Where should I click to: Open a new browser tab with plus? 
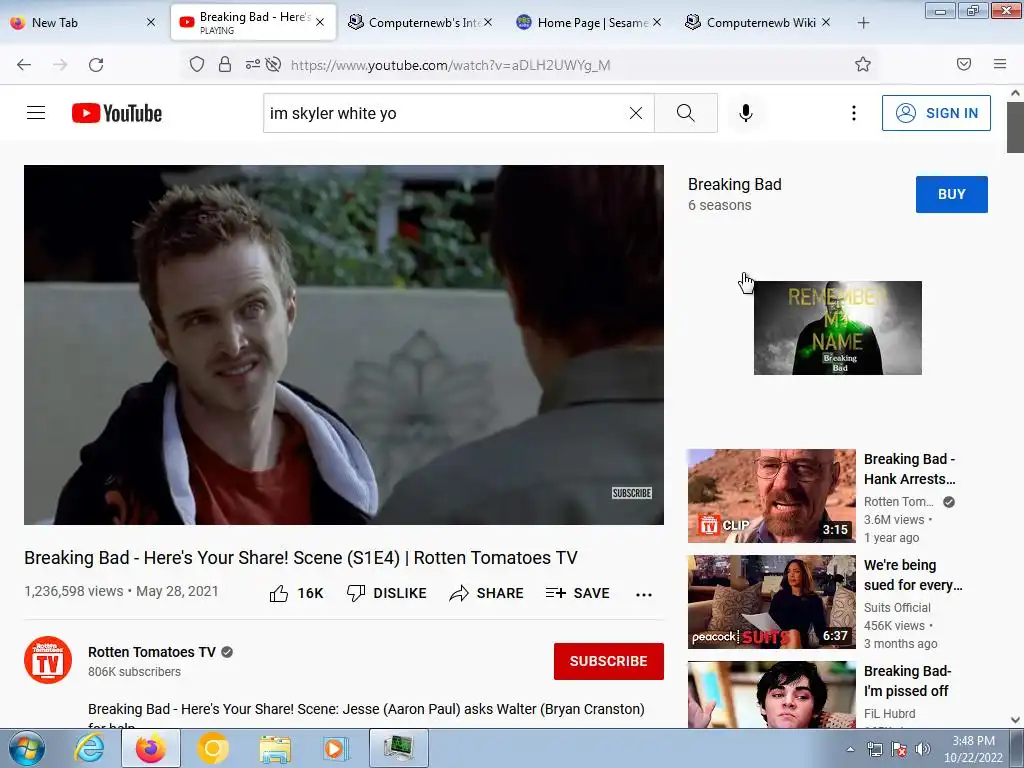[x=863, y=23]
